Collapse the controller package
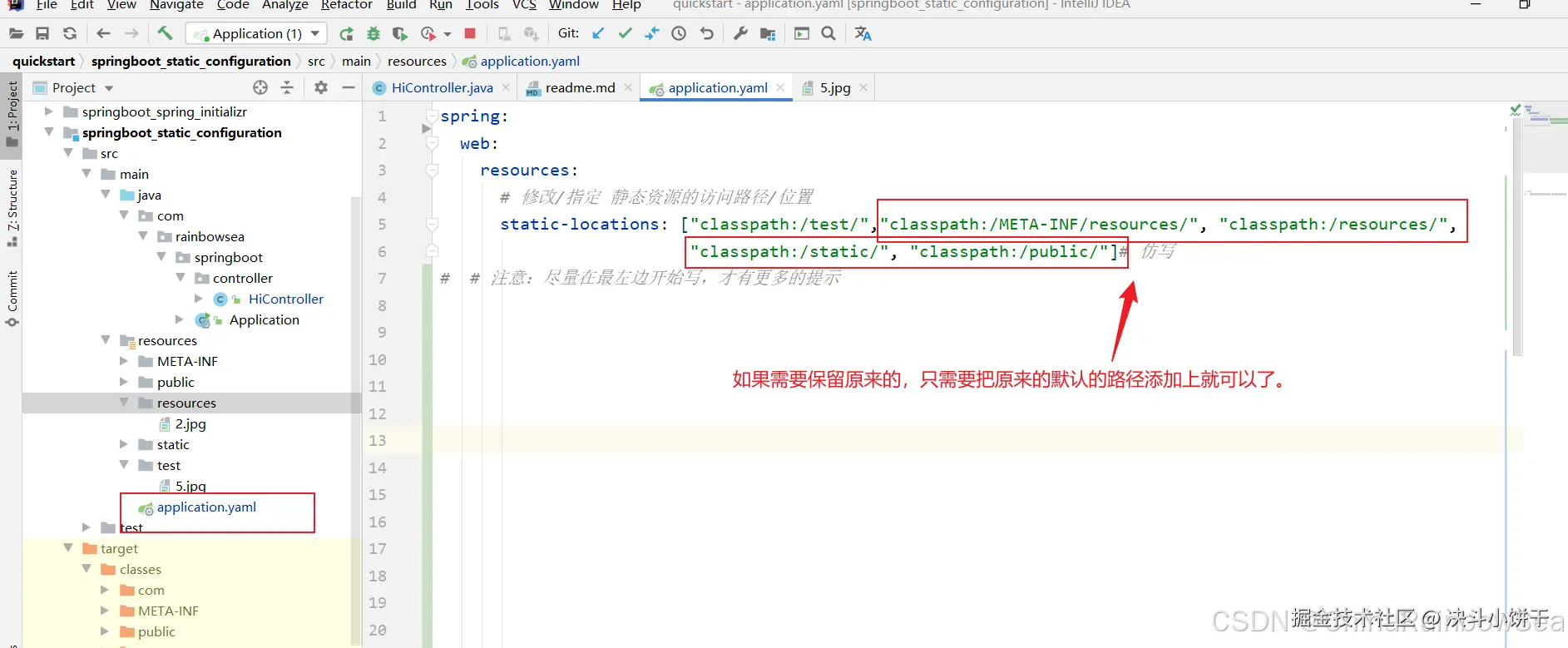The image size is (1568, 648). [181, 278]
